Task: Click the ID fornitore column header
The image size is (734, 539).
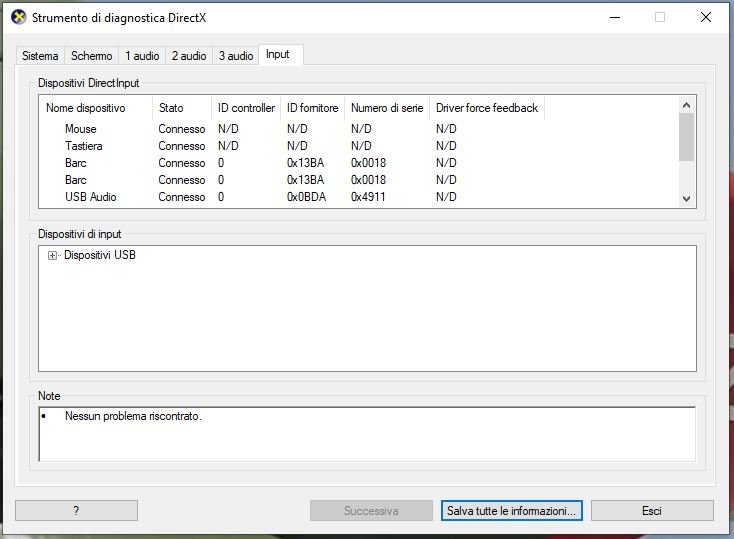Action: 312,108
